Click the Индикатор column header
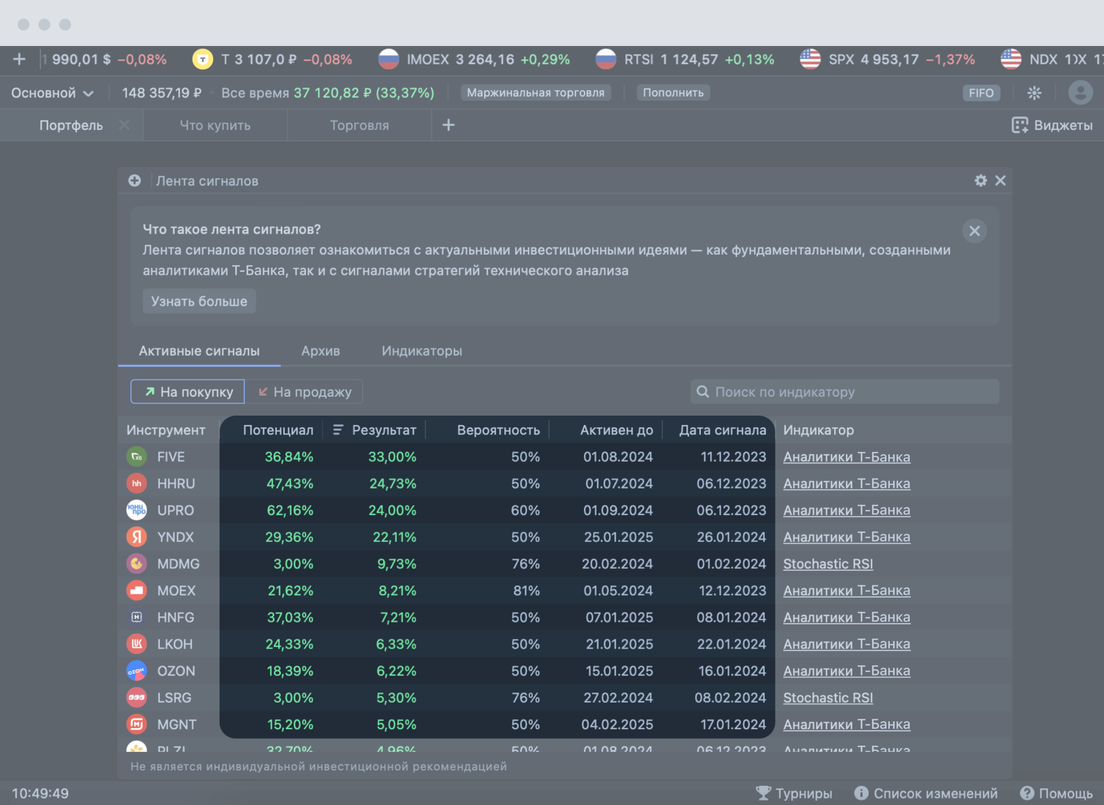 tap(819, 430)
